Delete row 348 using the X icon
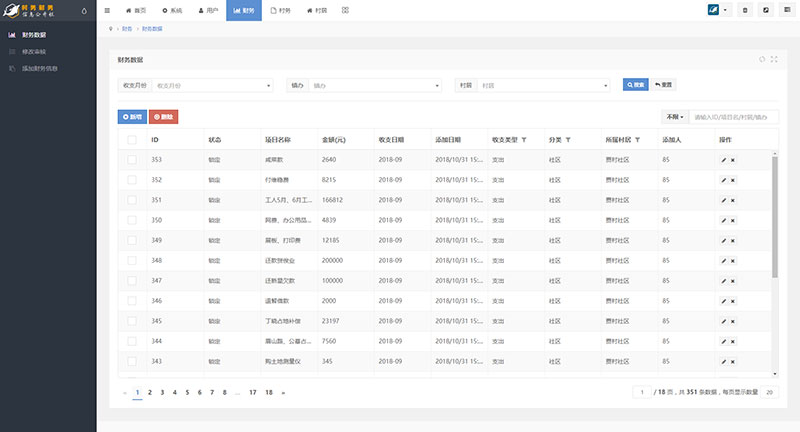 733,261
